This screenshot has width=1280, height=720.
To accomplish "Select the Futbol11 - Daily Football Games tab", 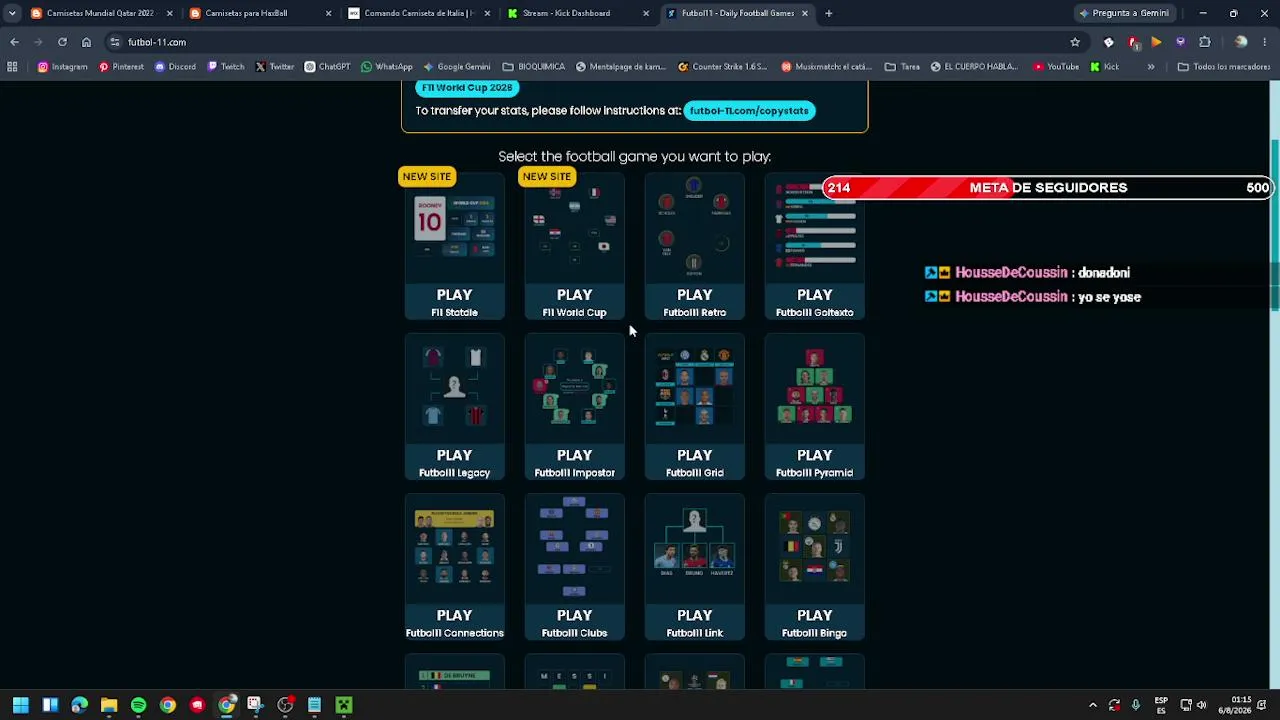I will pyautogui.click(x=736, y=13).
